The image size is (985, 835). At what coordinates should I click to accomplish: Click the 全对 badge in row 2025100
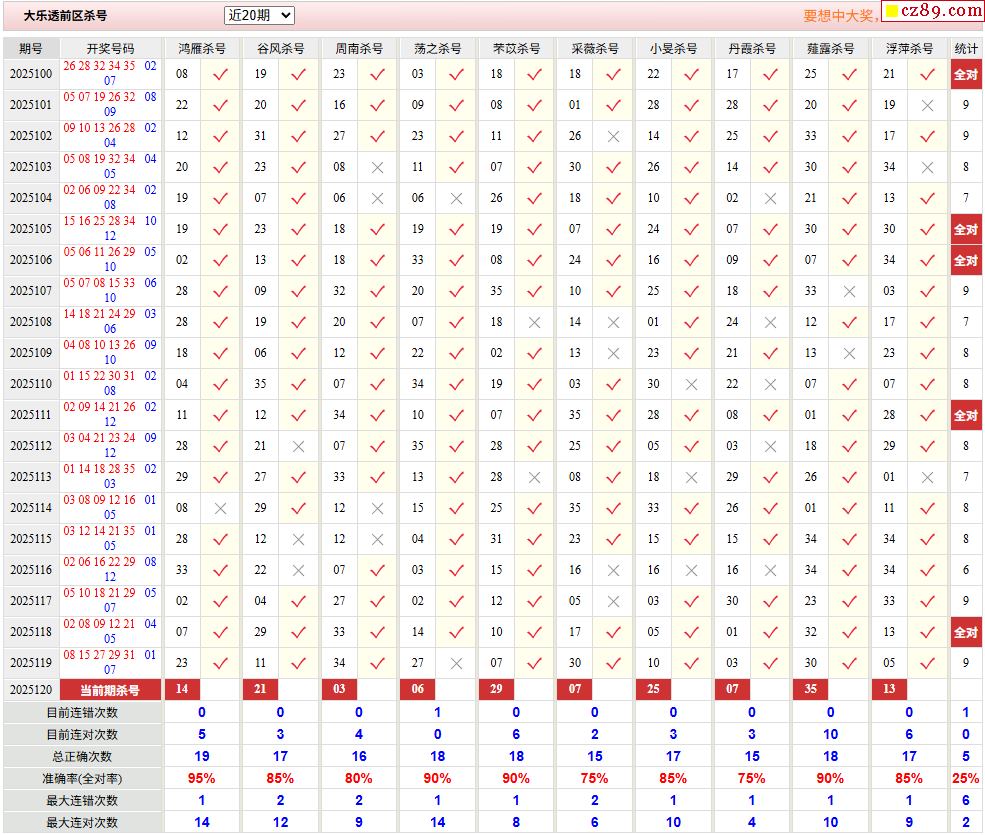pos(965,74)
